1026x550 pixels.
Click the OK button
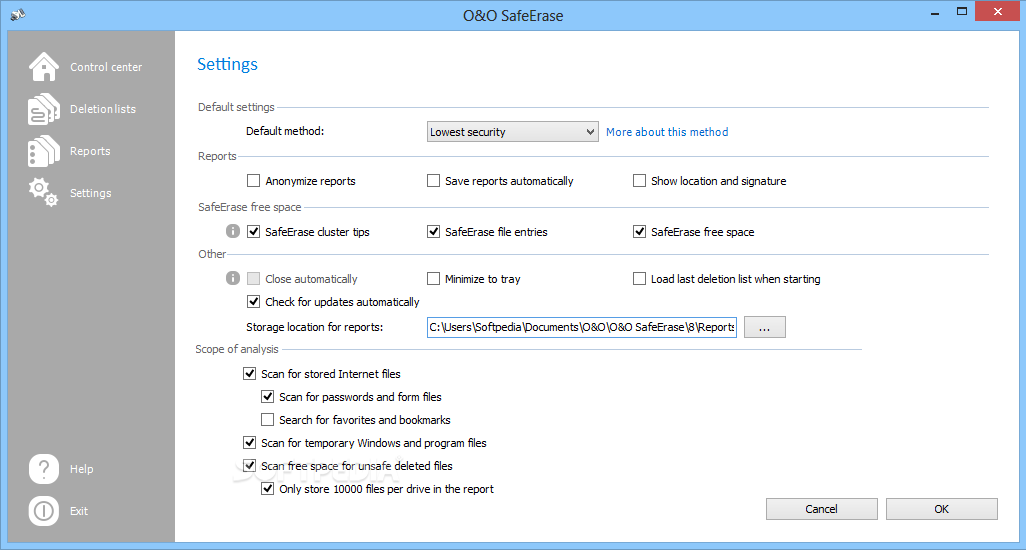coord(942,509)
